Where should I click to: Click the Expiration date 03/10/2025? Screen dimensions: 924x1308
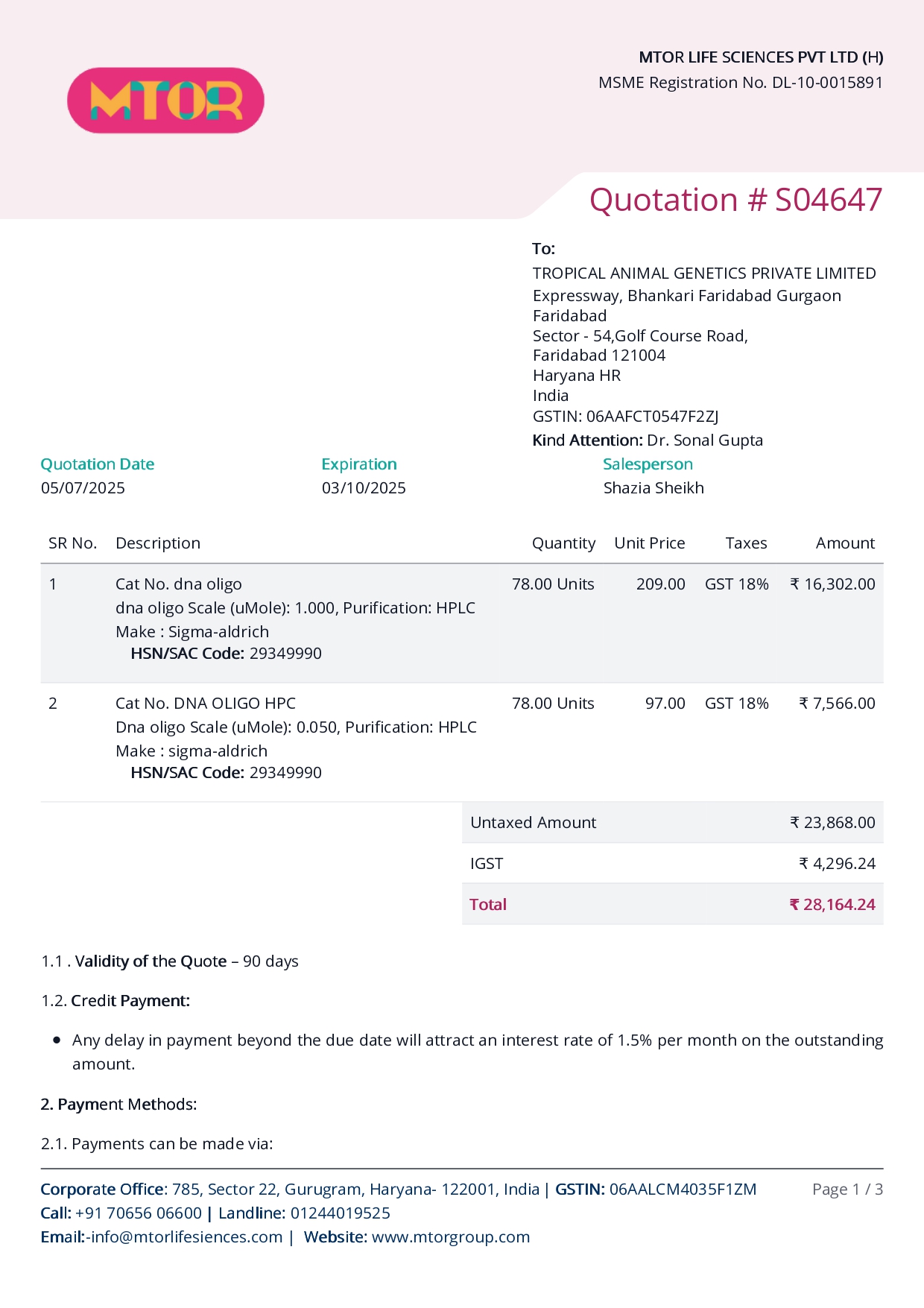(364, 488)
